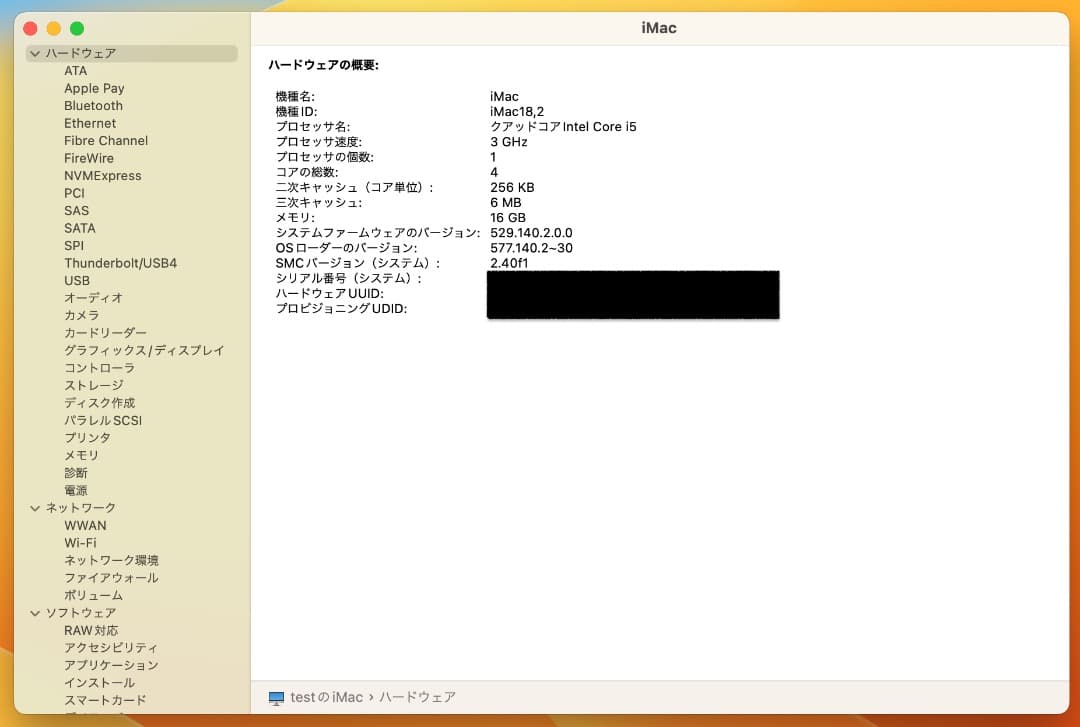
Task: Click the green full-screen window button
Action: coord(77,29)
